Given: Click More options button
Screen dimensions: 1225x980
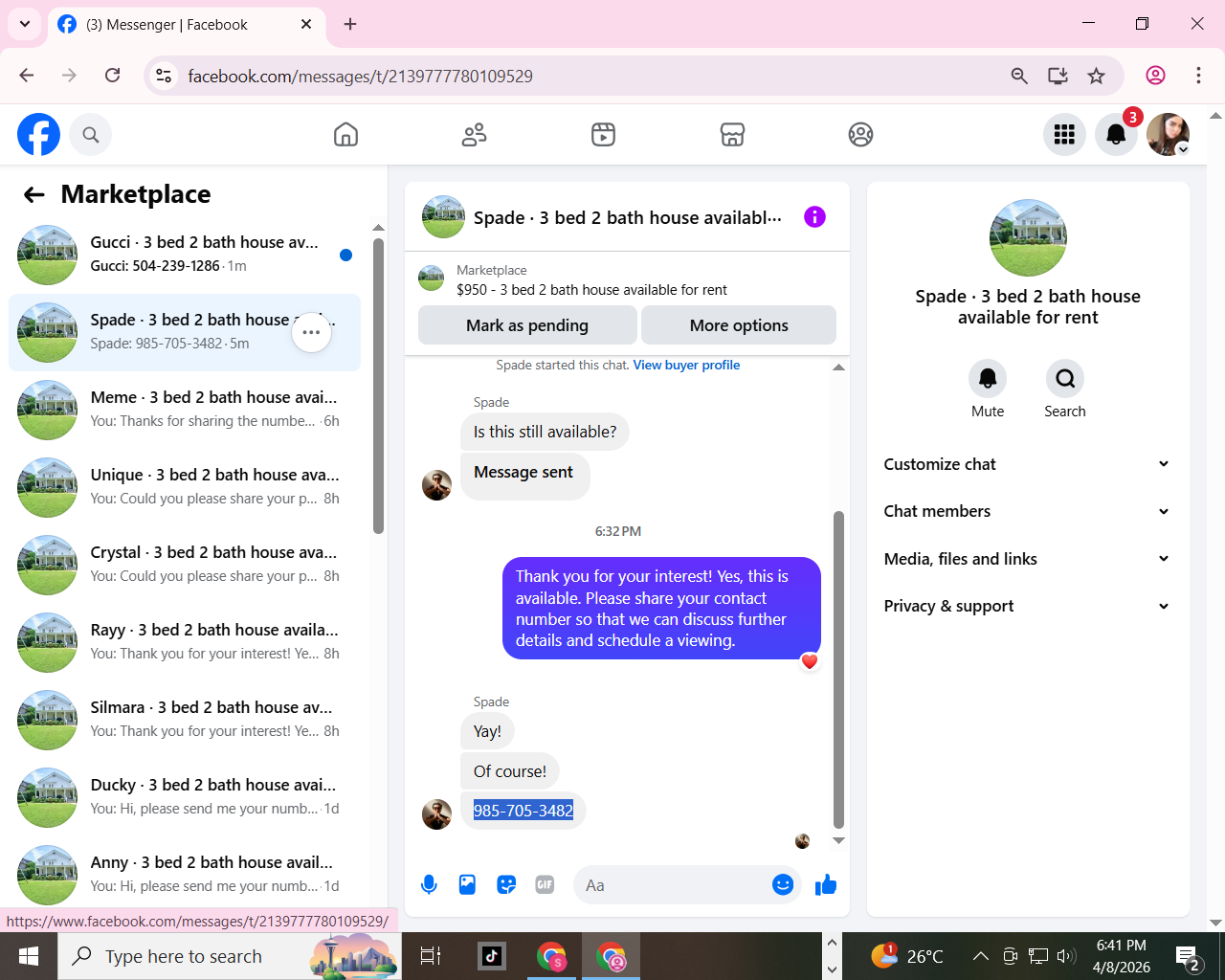Looking at the screenshot, I should click(x=739, y=325).
